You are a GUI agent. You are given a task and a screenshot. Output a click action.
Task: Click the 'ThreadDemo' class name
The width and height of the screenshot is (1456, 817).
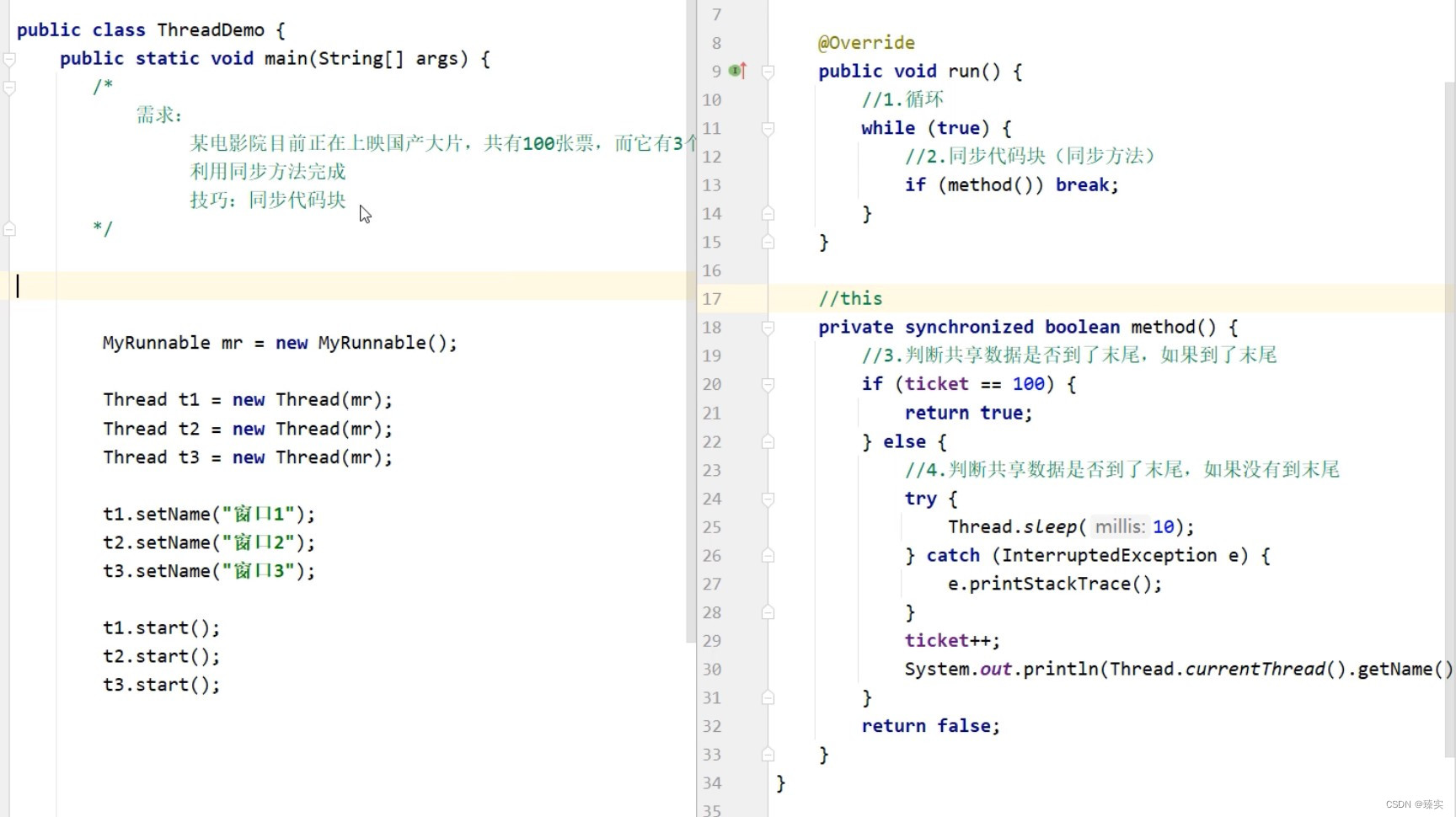(211, 30)
